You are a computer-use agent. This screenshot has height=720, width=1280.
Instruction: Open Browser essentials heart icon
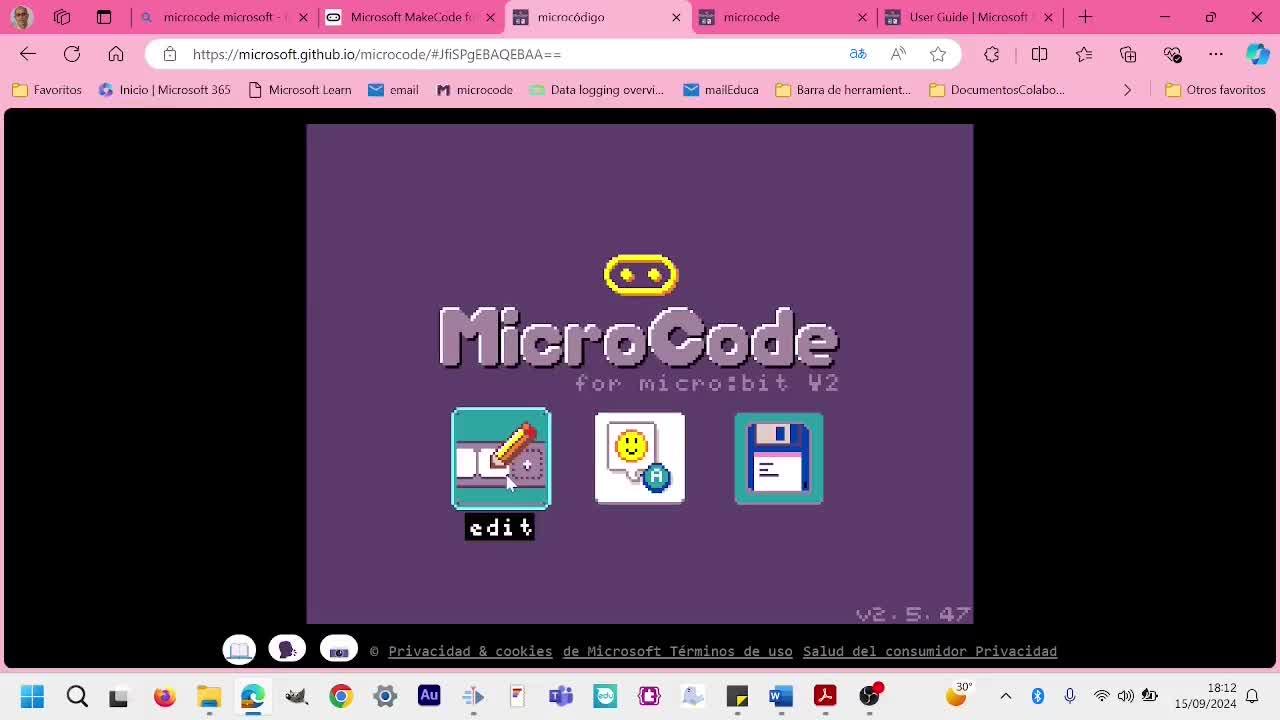[1173, 54]
